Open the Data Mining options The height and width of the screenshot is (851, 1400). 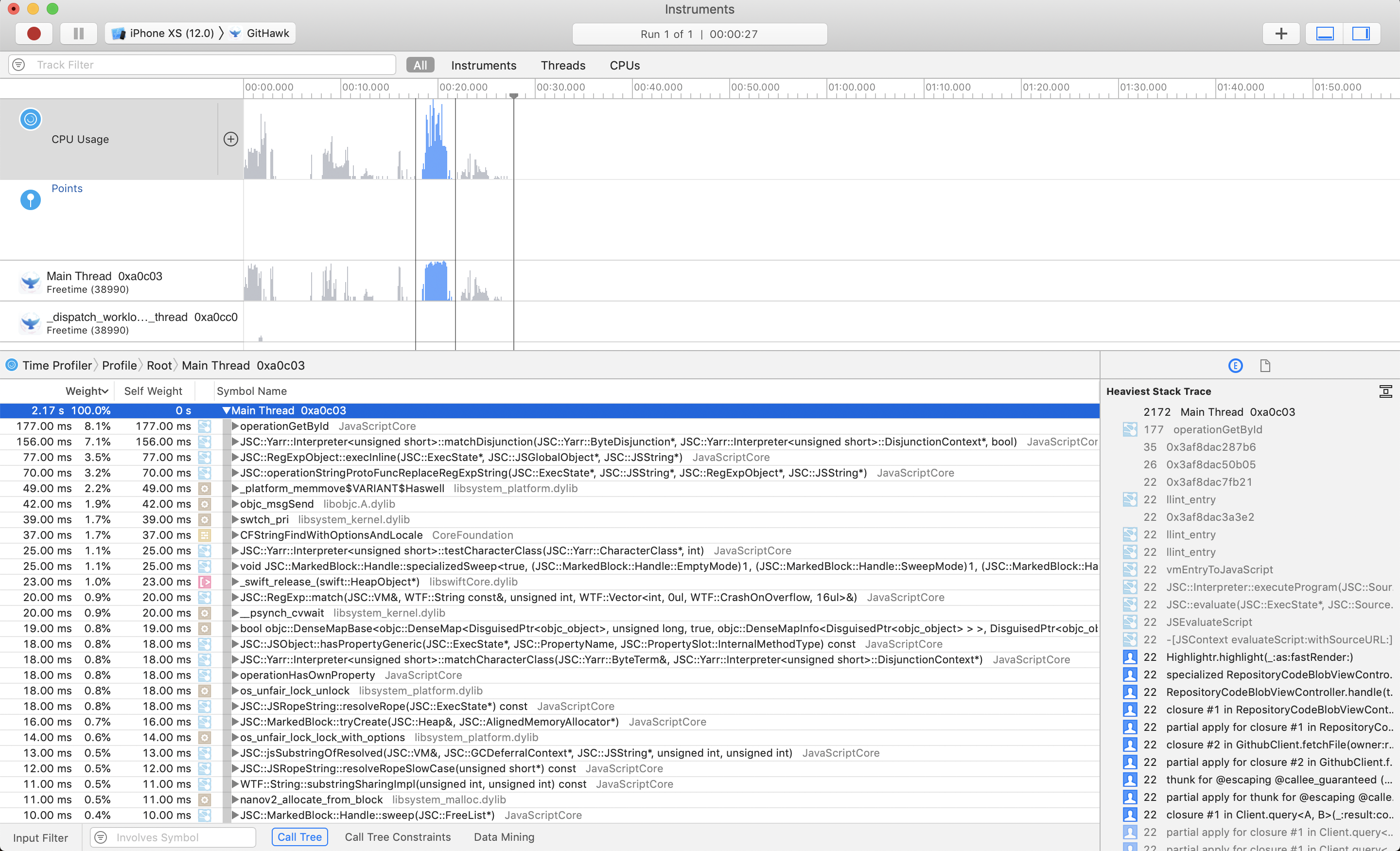pyautogui.click(x=504, y=837)
